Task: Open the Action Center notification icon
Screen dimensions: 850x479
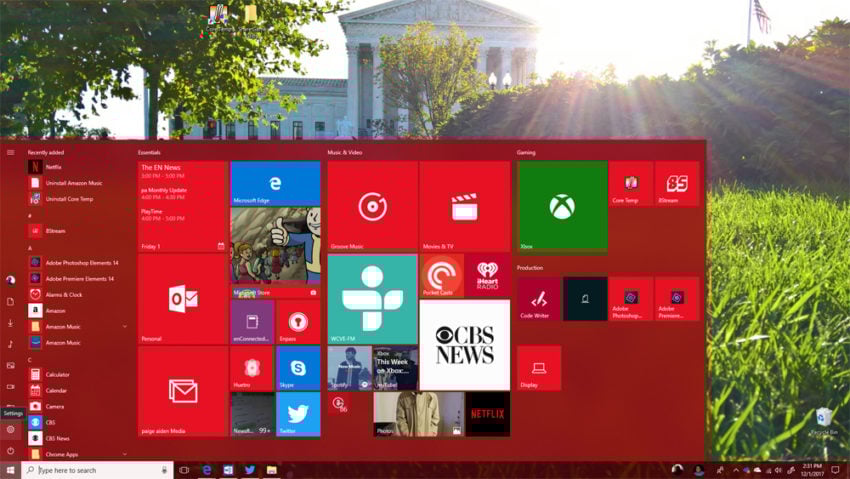Action: tap(835, 470)
